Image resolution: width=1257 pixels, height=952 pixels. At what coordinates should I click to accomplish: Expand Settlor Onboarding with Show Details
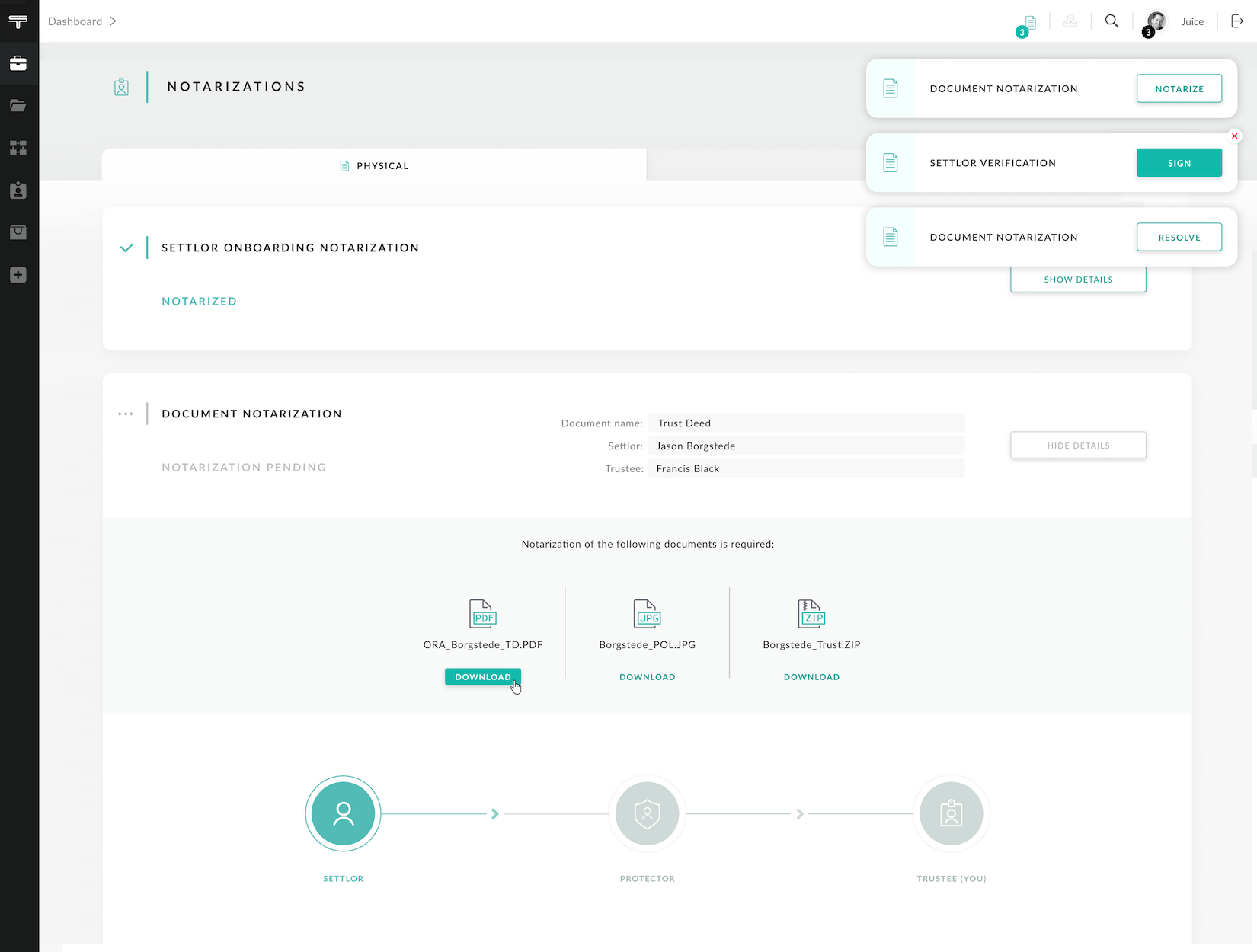pos(1077,280)
